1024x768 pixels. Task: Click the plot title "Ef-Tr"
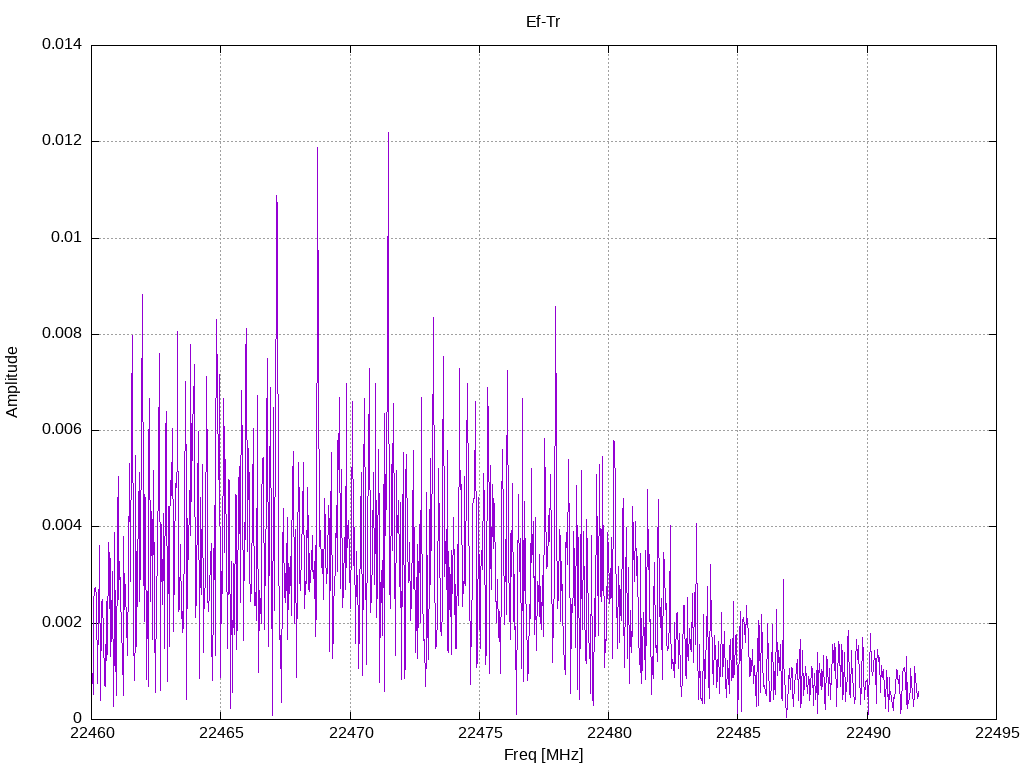pyautogui.click(x=543, y=22)
